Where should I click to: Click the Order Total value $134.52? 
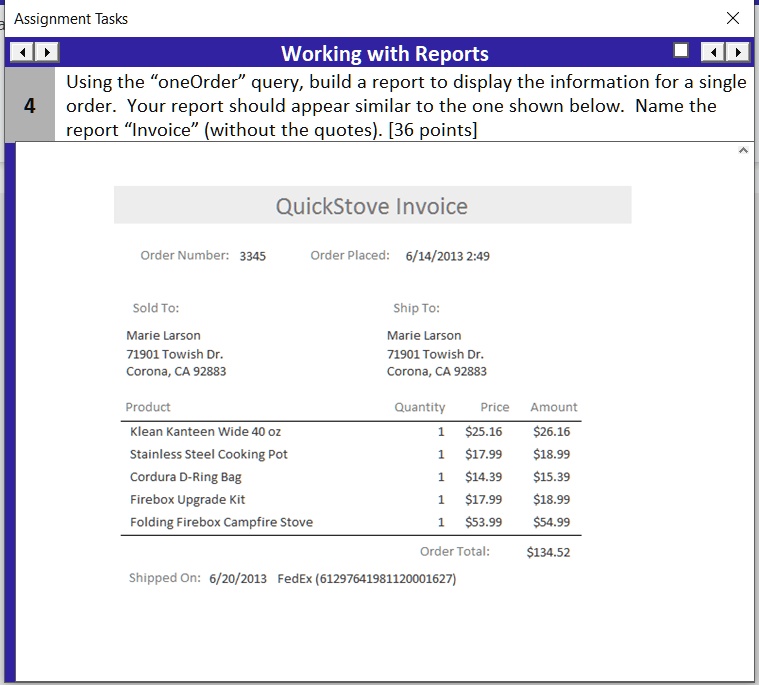[548, 552]
